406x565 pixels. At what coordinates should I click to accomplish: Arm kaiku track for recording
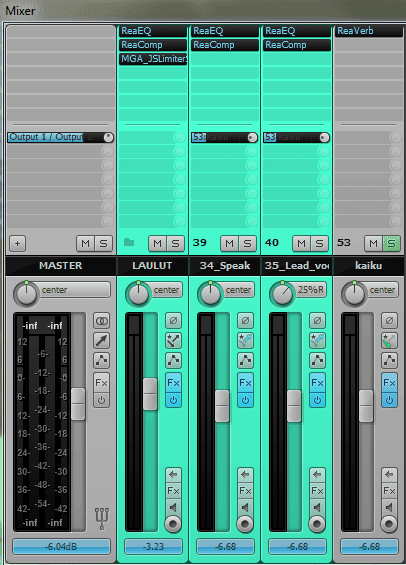coord(389,524)
